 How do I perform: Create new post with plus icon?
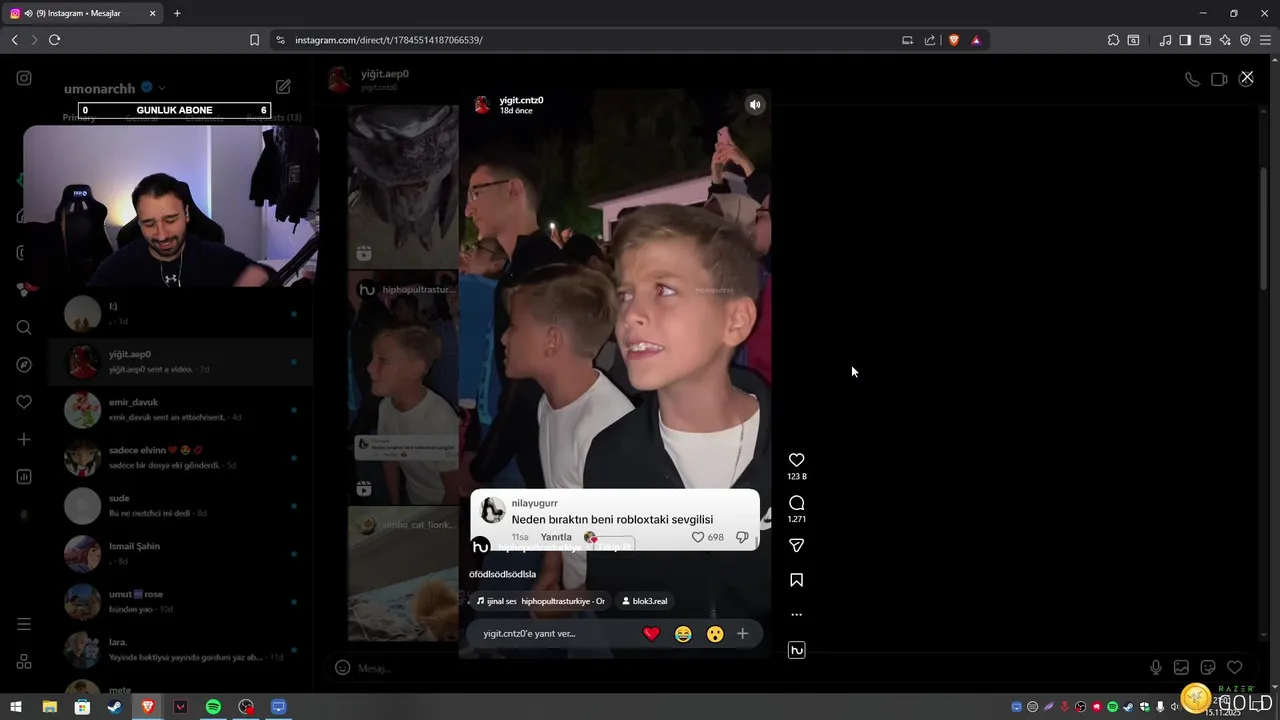tap(24, 439)
